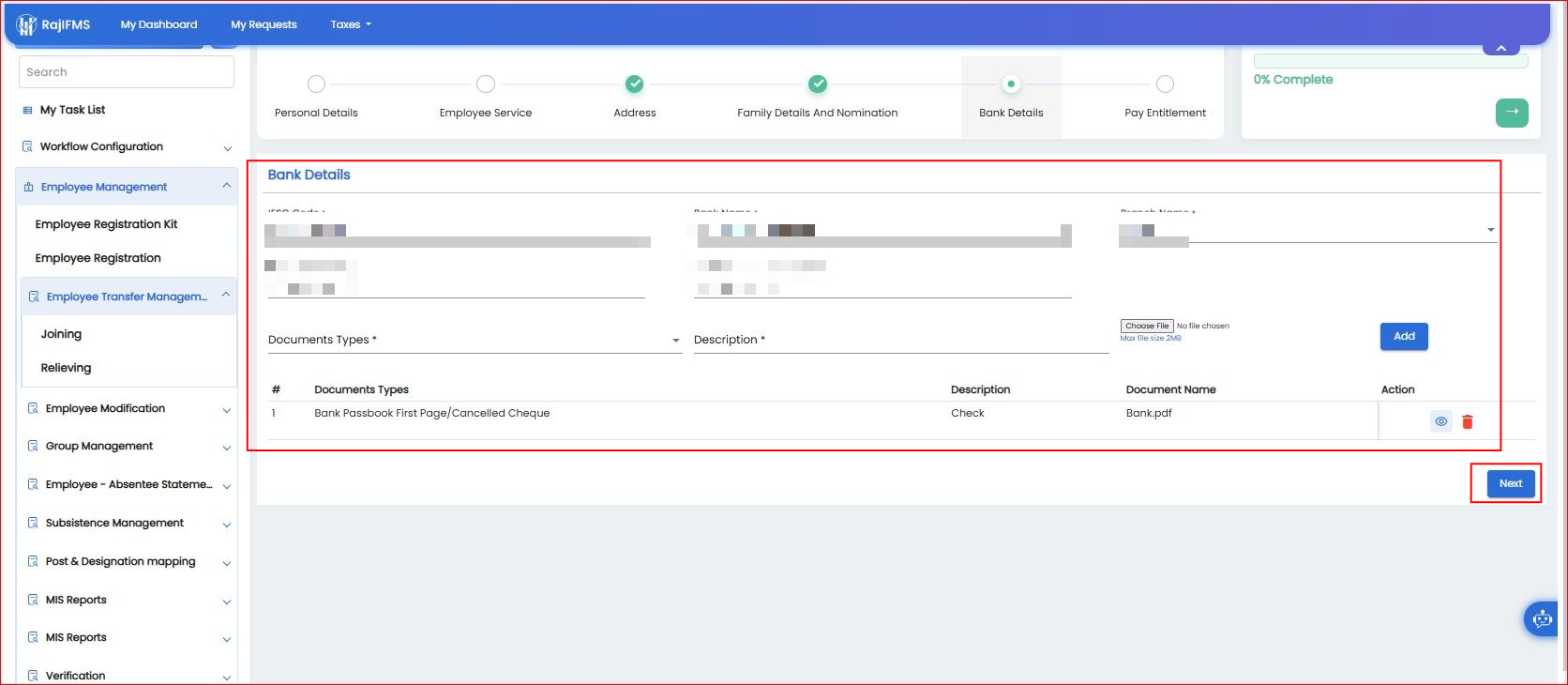Click the My Task List icon

(x=27, y=111)
